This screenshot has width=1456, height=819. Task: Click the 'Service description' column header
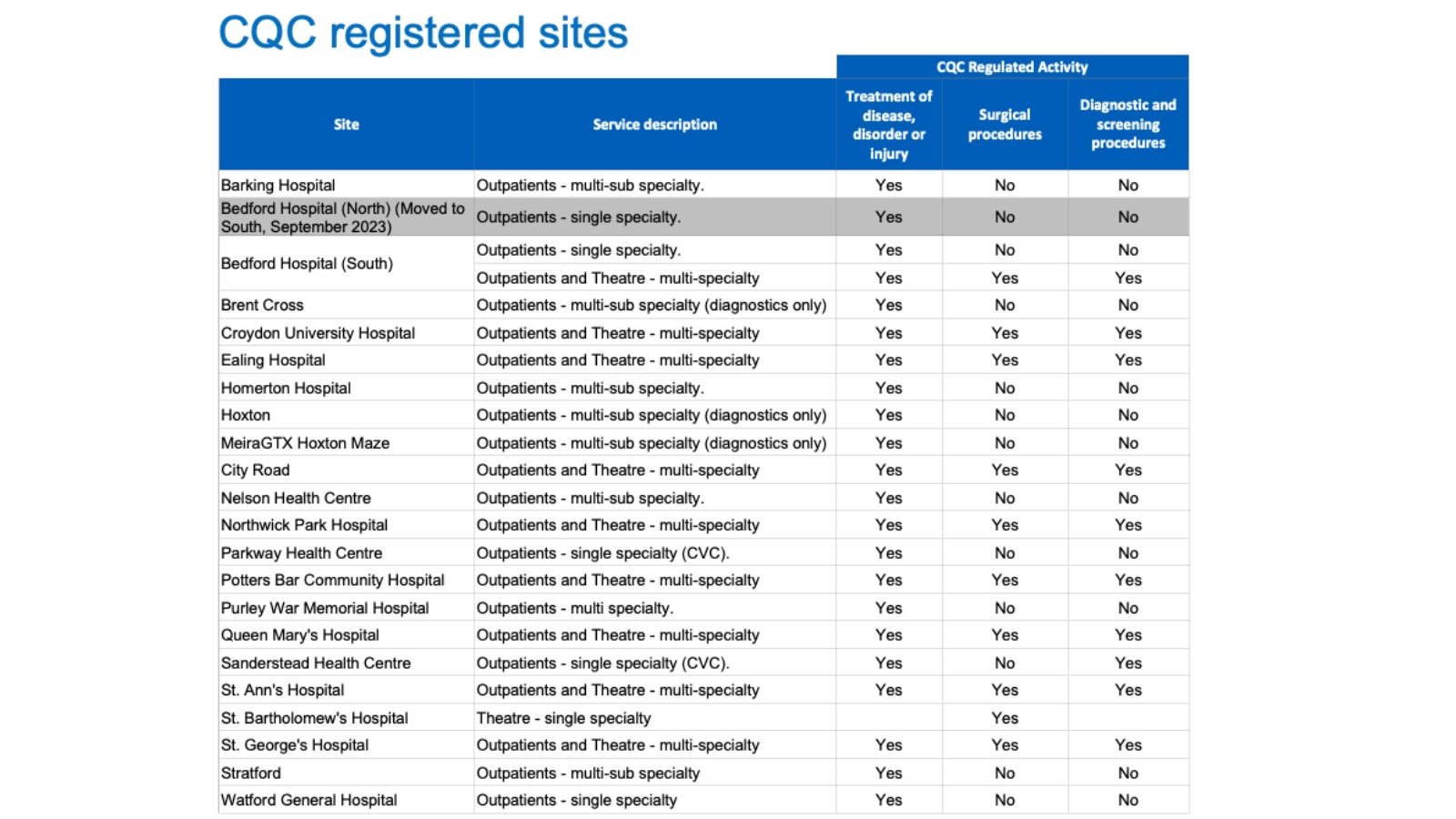tap(654, 125)
